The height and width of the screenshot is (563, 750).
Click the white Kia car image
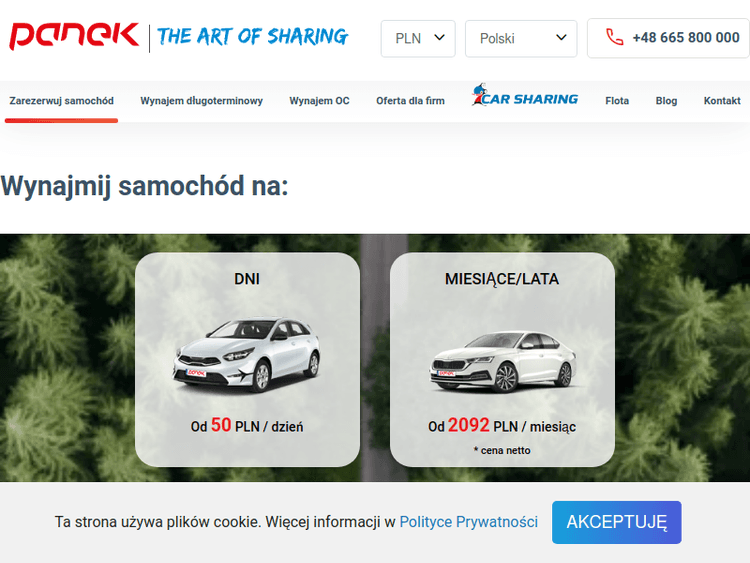pos(247,354)
